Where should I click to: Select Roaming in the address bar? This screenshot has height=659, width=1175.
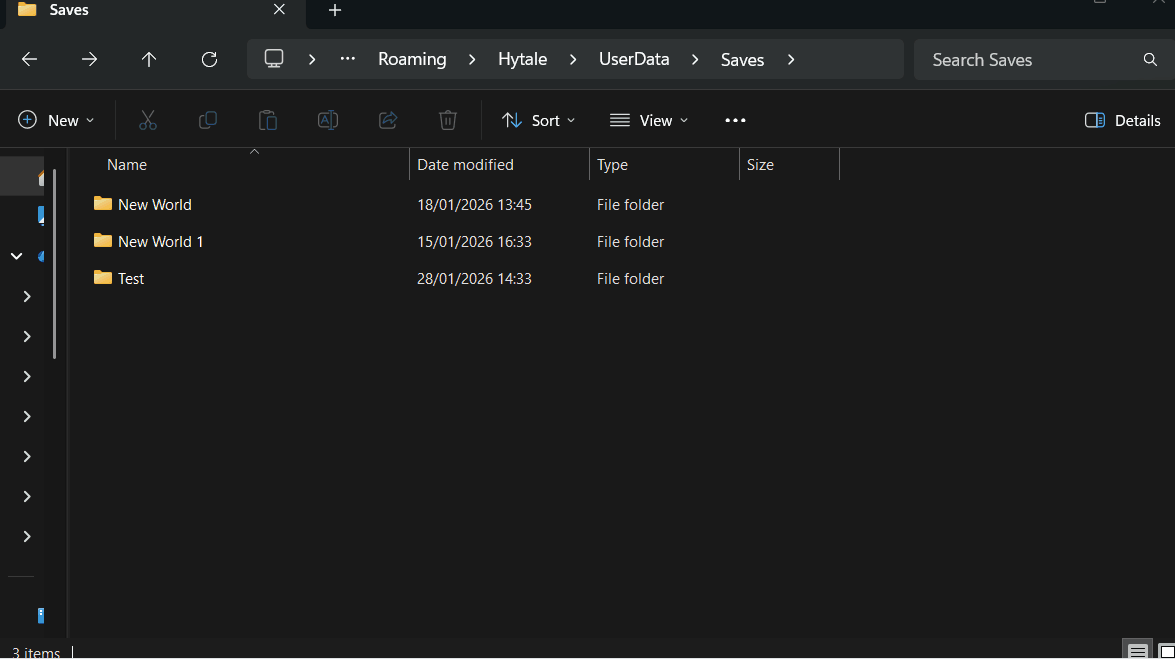click(412, 59)
